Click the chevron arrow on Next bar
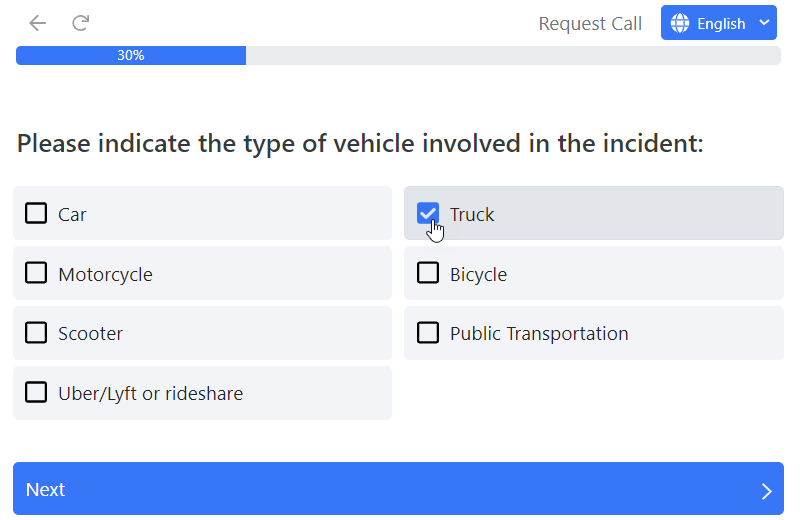This screenshot has width=800, height=520. point(766,490)
